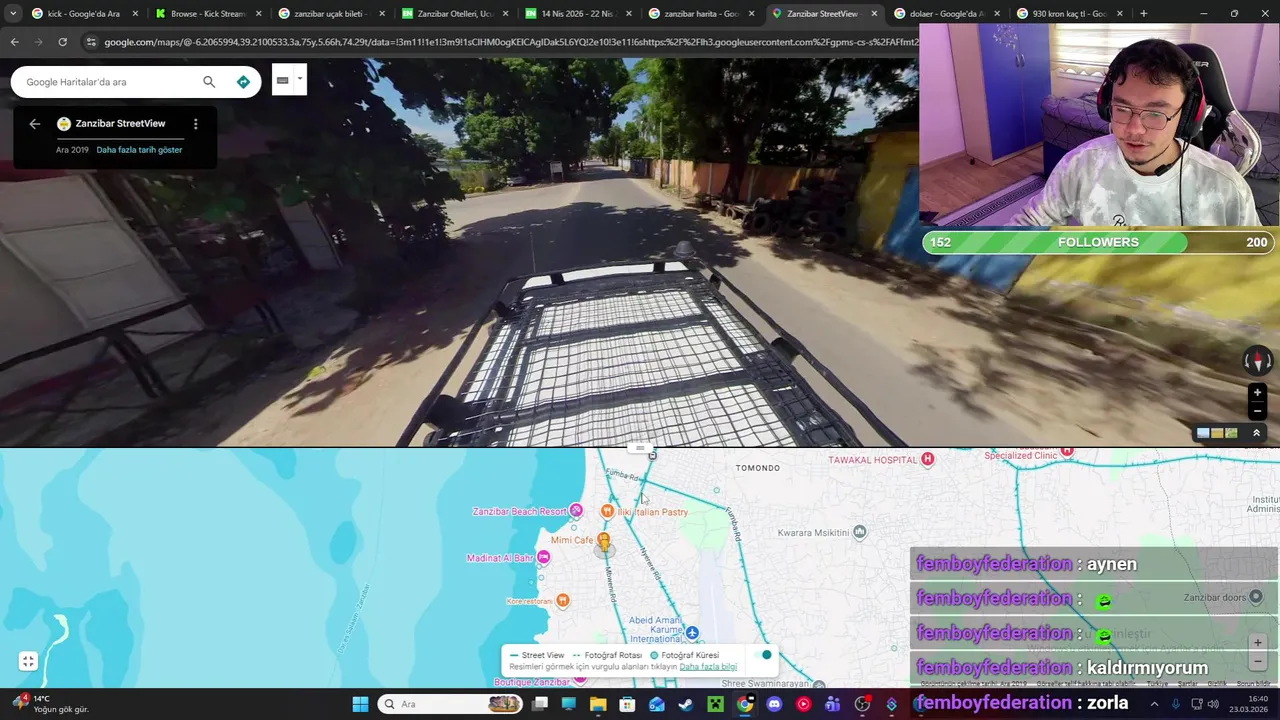
Task: Switch to the 'Browse - Kick Stream' tab
Action: tap(208, 14)
